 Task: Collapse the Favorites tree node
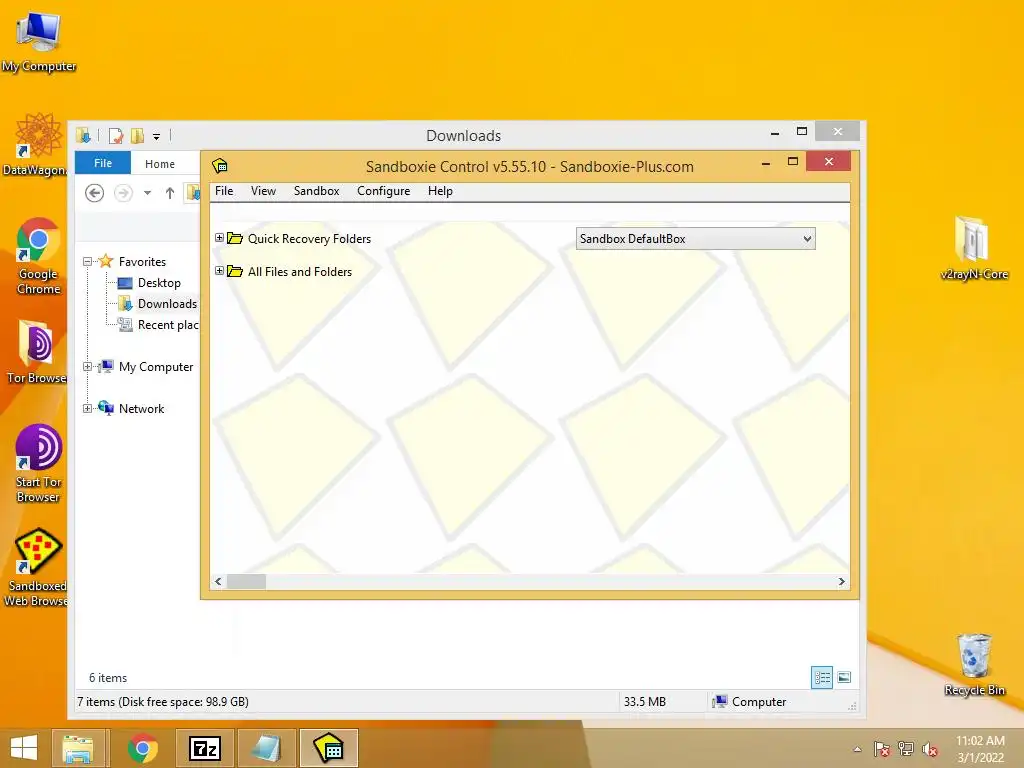click(88, 262)
